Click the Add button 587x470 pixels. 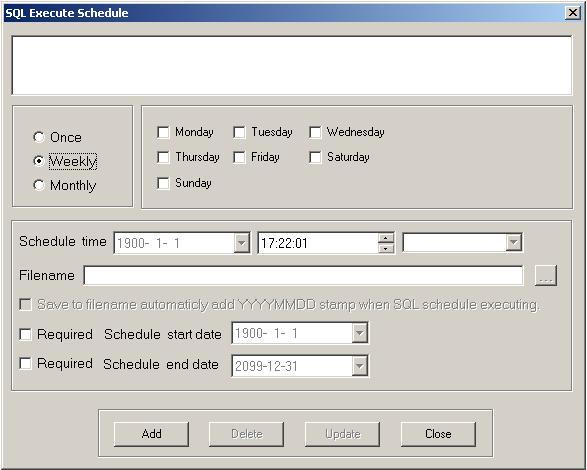click(151, 434)
